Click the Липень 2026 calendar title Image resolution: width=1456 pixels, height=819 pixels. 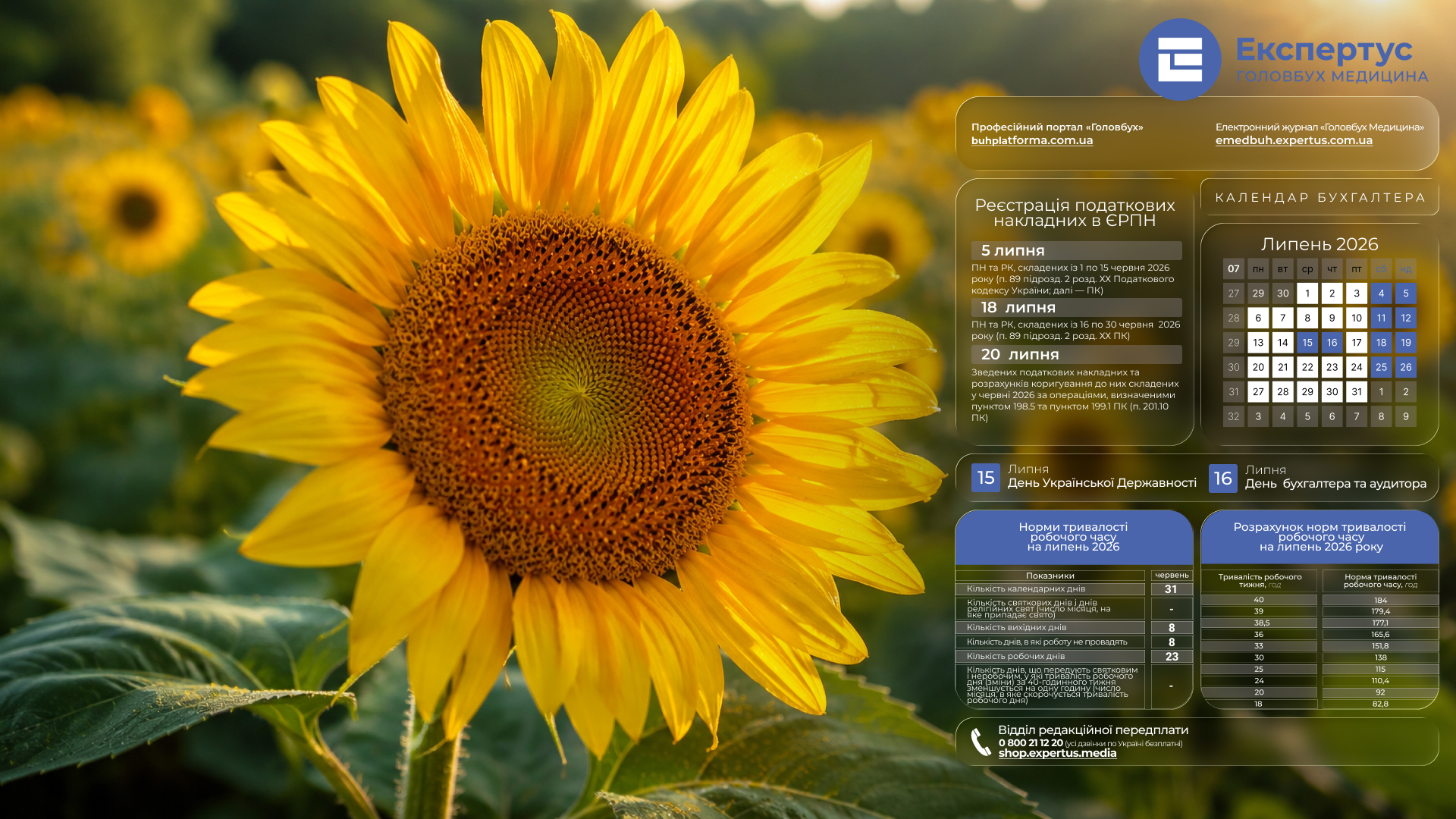coord(1319,244)
